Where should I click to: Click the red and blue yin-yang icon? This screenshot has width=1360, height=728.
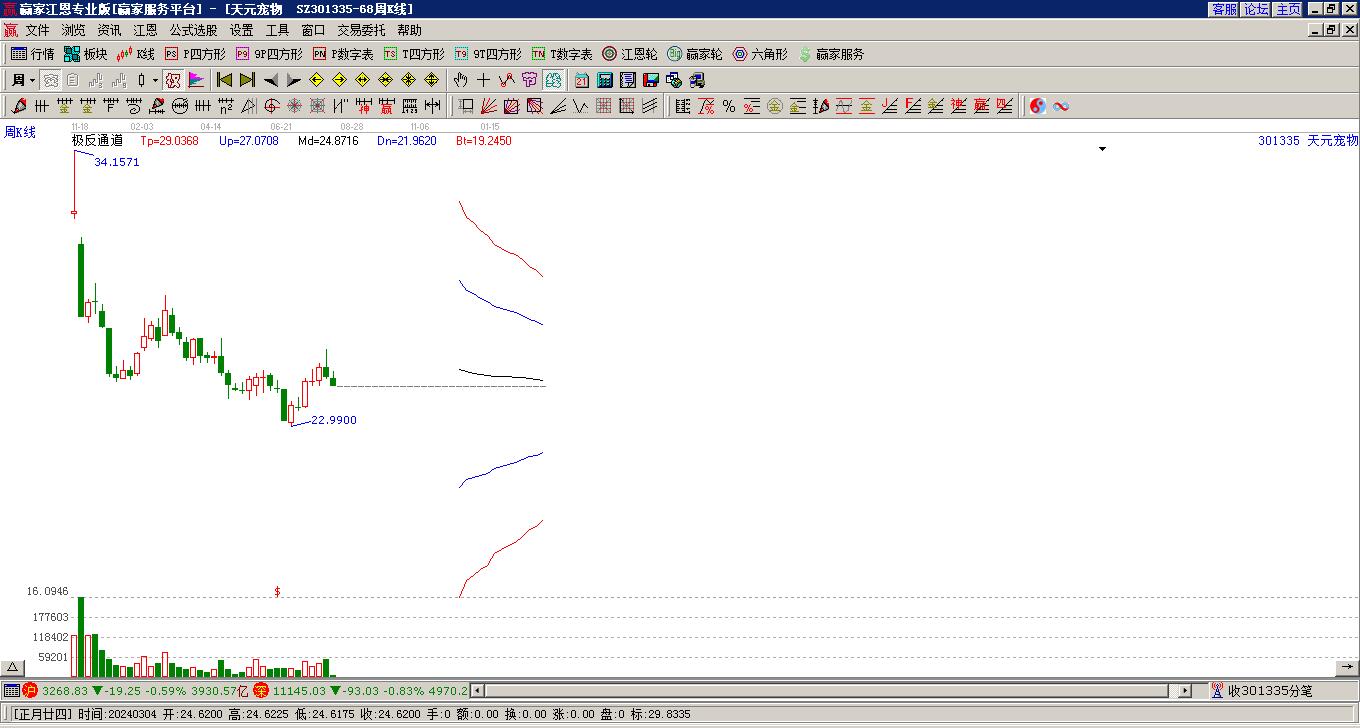coord(1037,106)
